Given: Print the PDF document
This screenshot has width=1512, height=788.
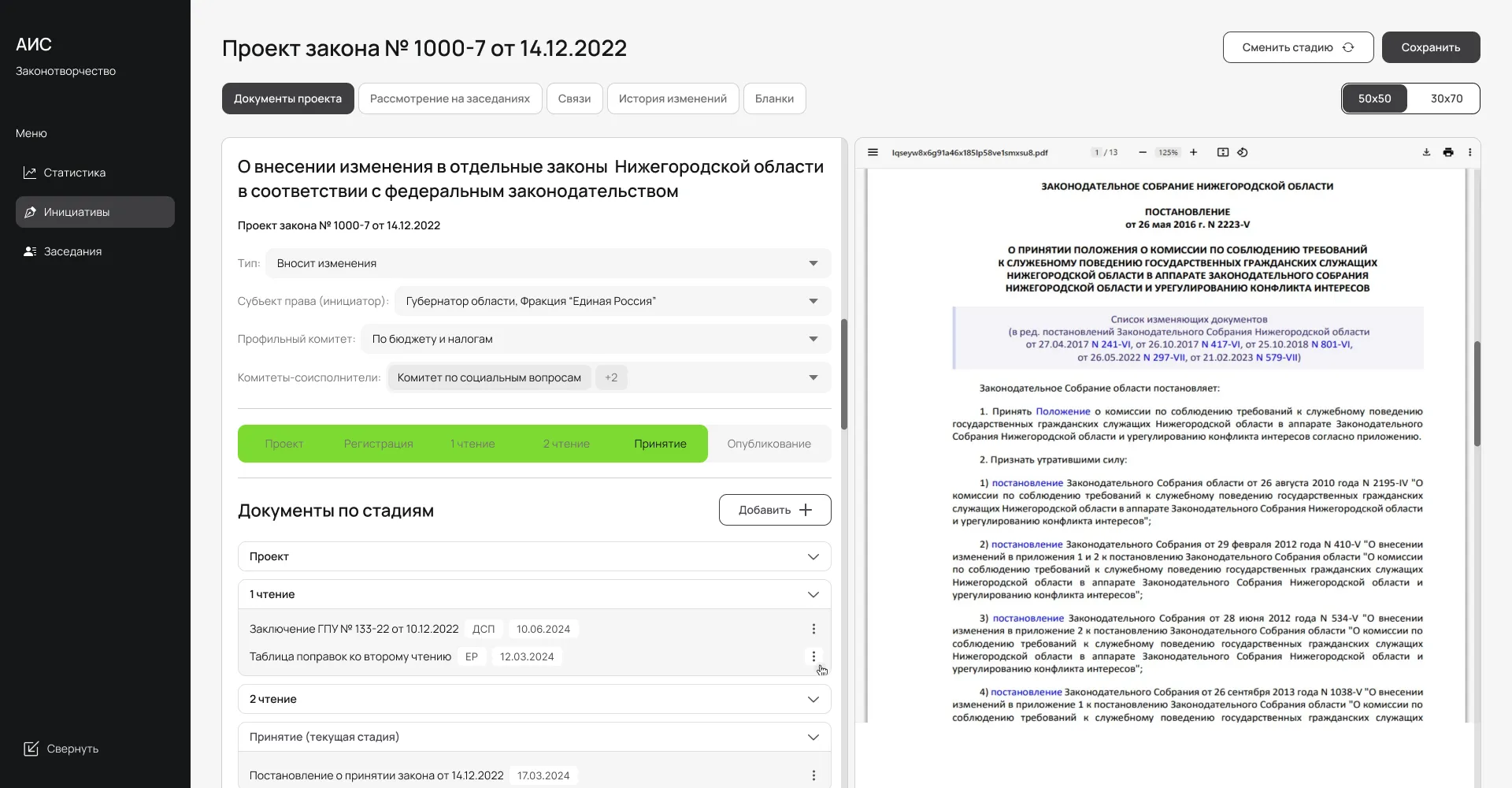Looking at the screenshot, I should pyautogui.click(x=1447, y=153).
